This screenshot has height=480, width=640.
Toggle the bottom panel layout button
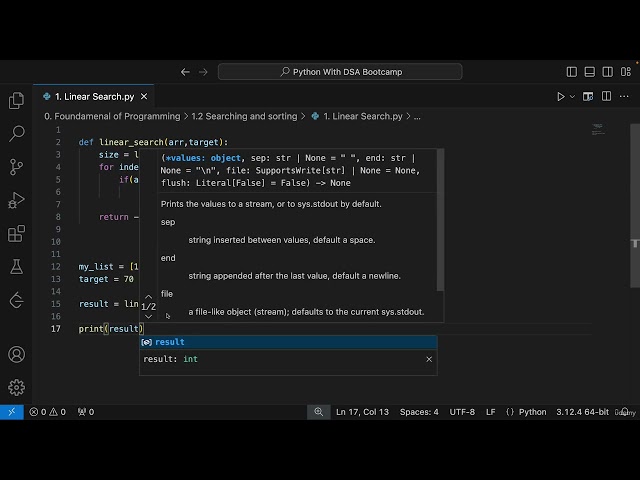[x=588, y=72]
